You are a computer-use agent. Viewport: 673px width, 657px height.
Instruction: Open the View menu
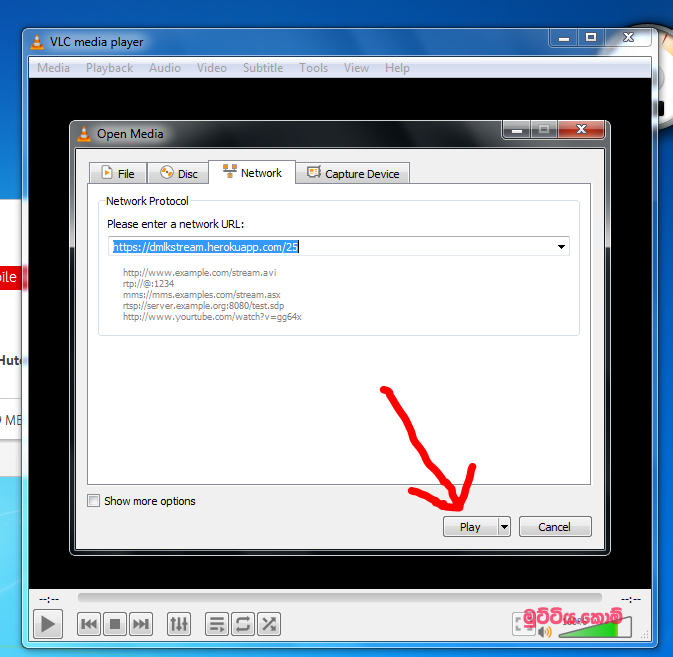356,68
